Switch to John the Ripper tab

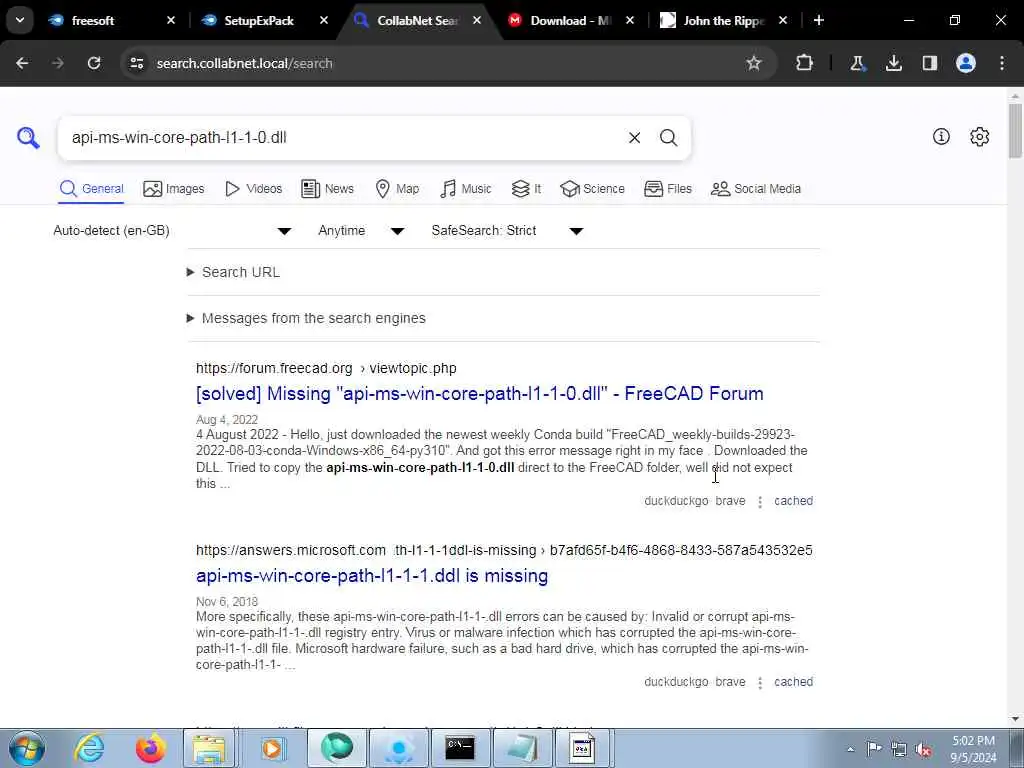coord(722,20)
